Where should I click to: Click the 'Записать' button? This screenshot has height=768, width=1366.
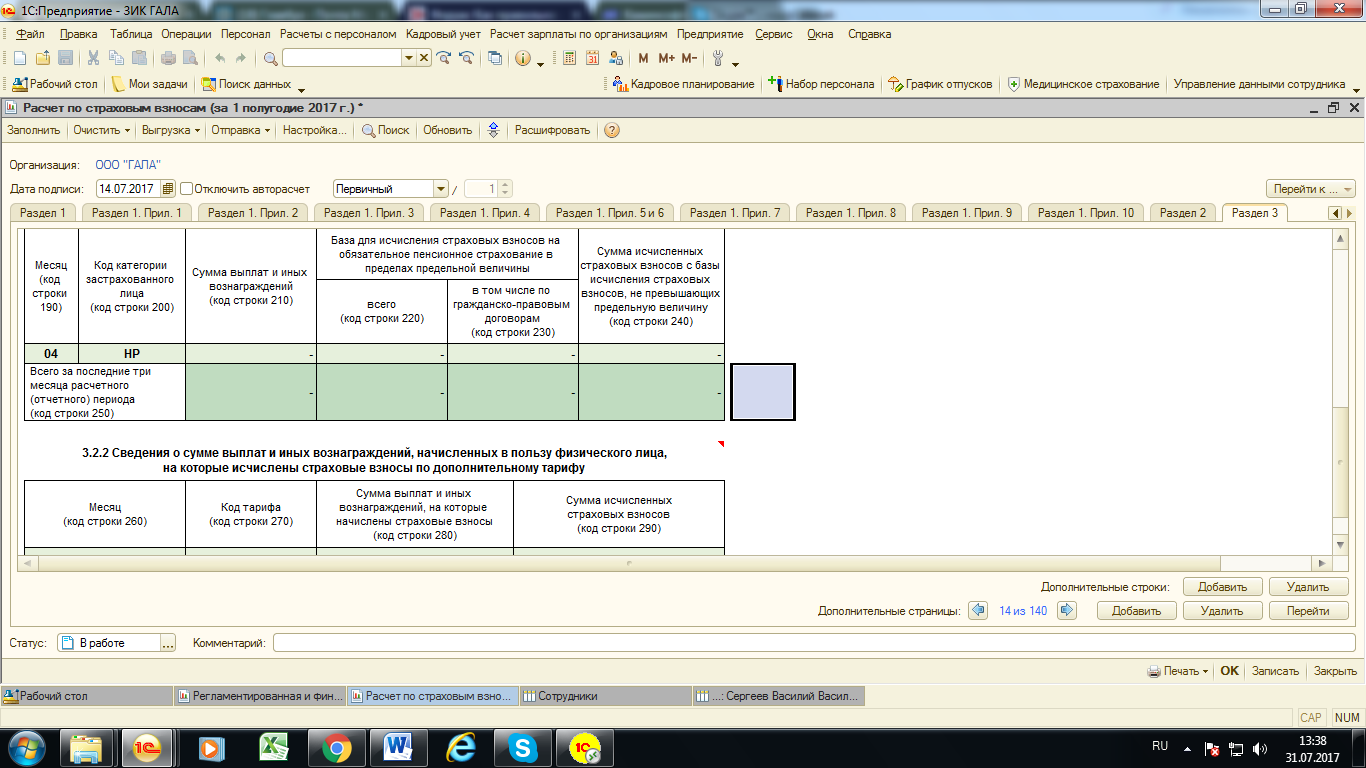click(x=1274, y=671)
